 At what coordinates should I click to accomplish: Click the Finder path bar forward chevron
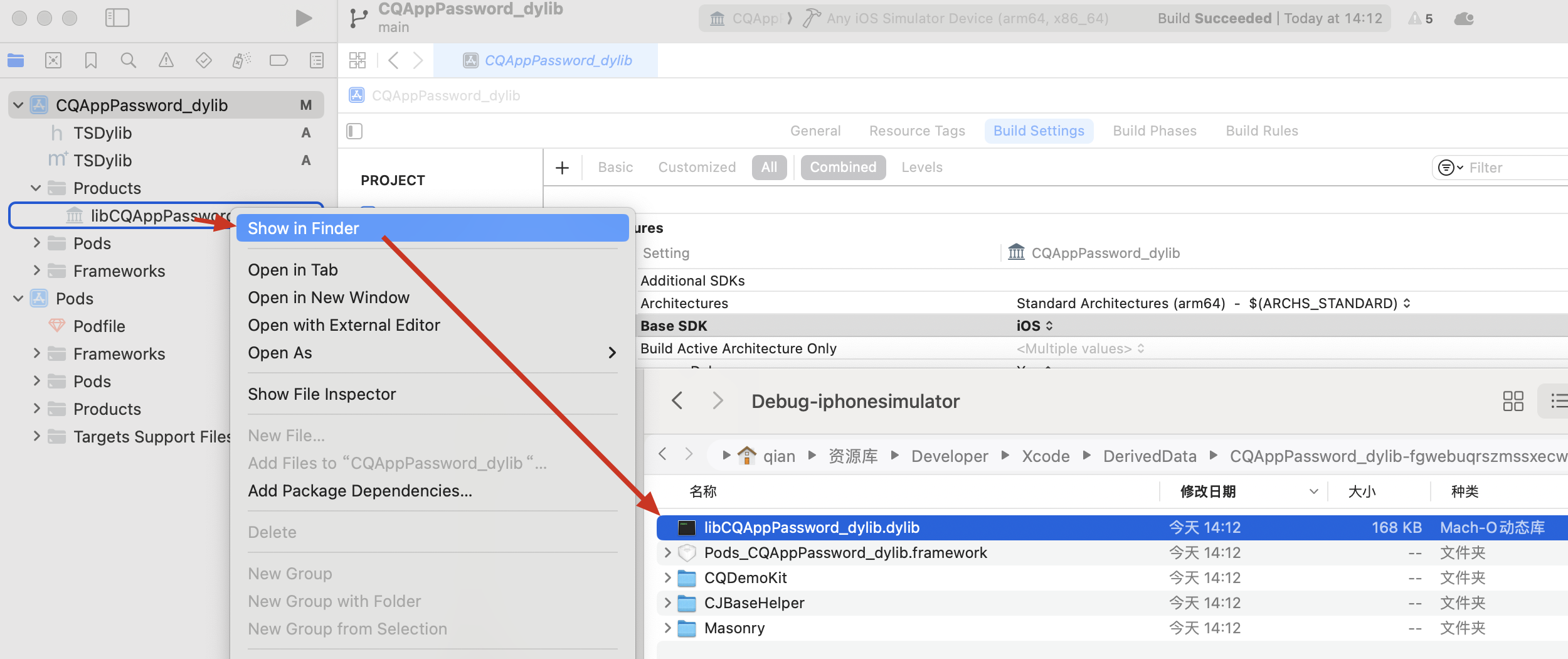689,454
